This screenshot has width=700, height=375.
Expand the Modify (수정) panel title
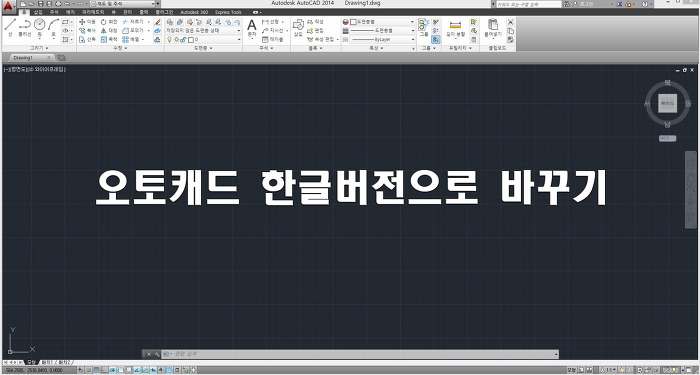[x=121, y=48]
